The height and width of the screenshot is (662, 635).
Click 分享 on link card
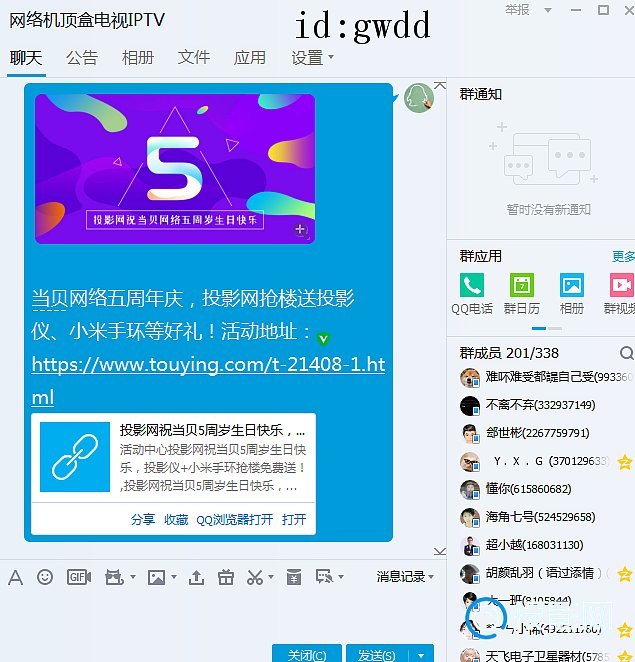143,519
